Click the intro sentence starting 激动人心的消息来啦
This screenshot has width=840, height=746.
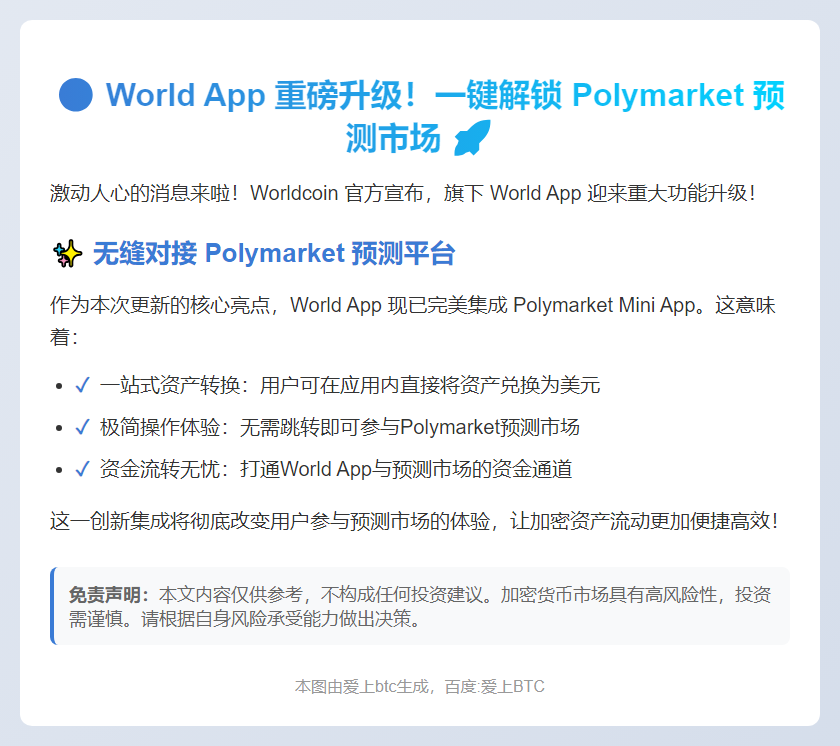(402, 193)
